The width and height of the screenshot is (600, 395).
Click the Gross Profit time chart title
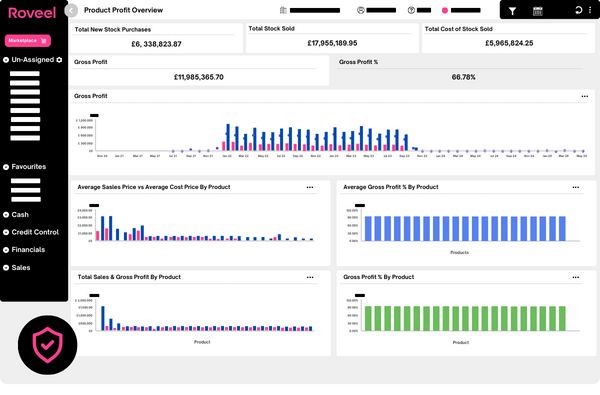[x=91, y=96]
